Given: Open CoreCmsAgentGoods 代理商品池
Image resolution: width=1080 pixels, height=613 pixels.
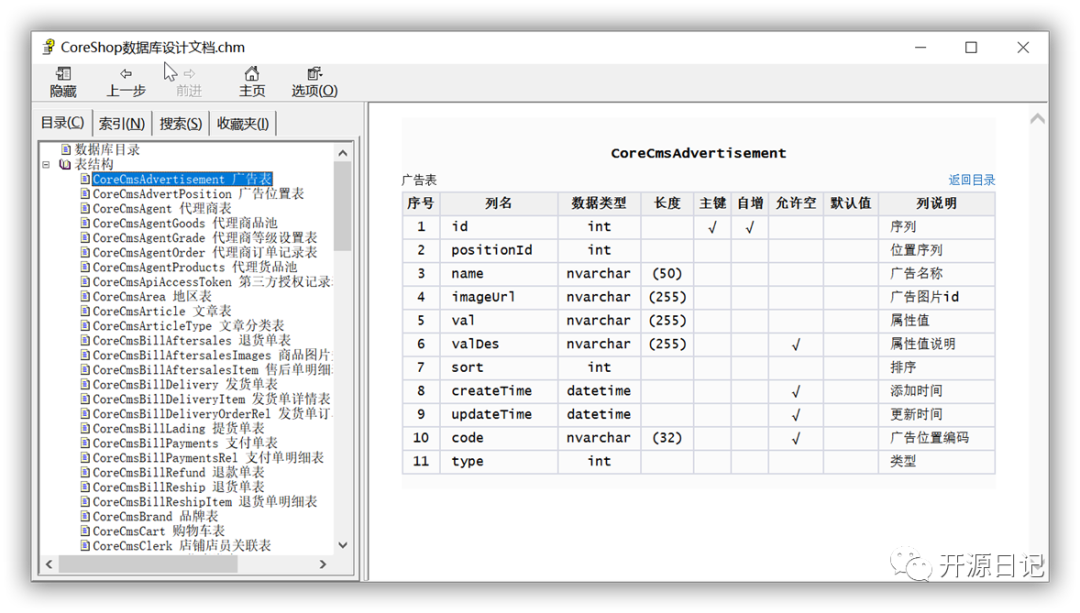Looking at the screenshot, I should coord(185,223).
